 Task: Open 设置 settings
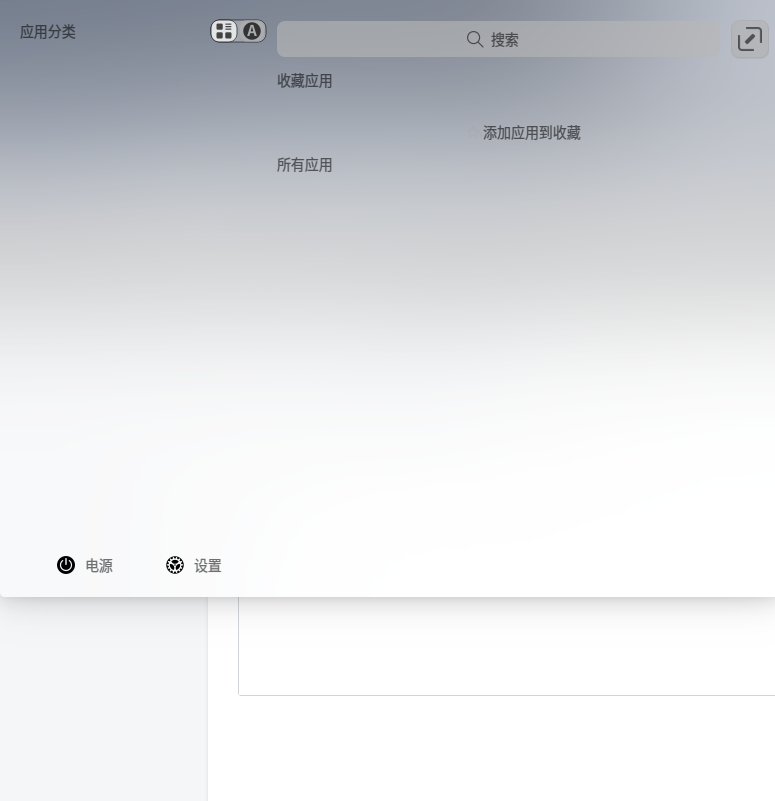pyautogui.click(x=194, y=566)
